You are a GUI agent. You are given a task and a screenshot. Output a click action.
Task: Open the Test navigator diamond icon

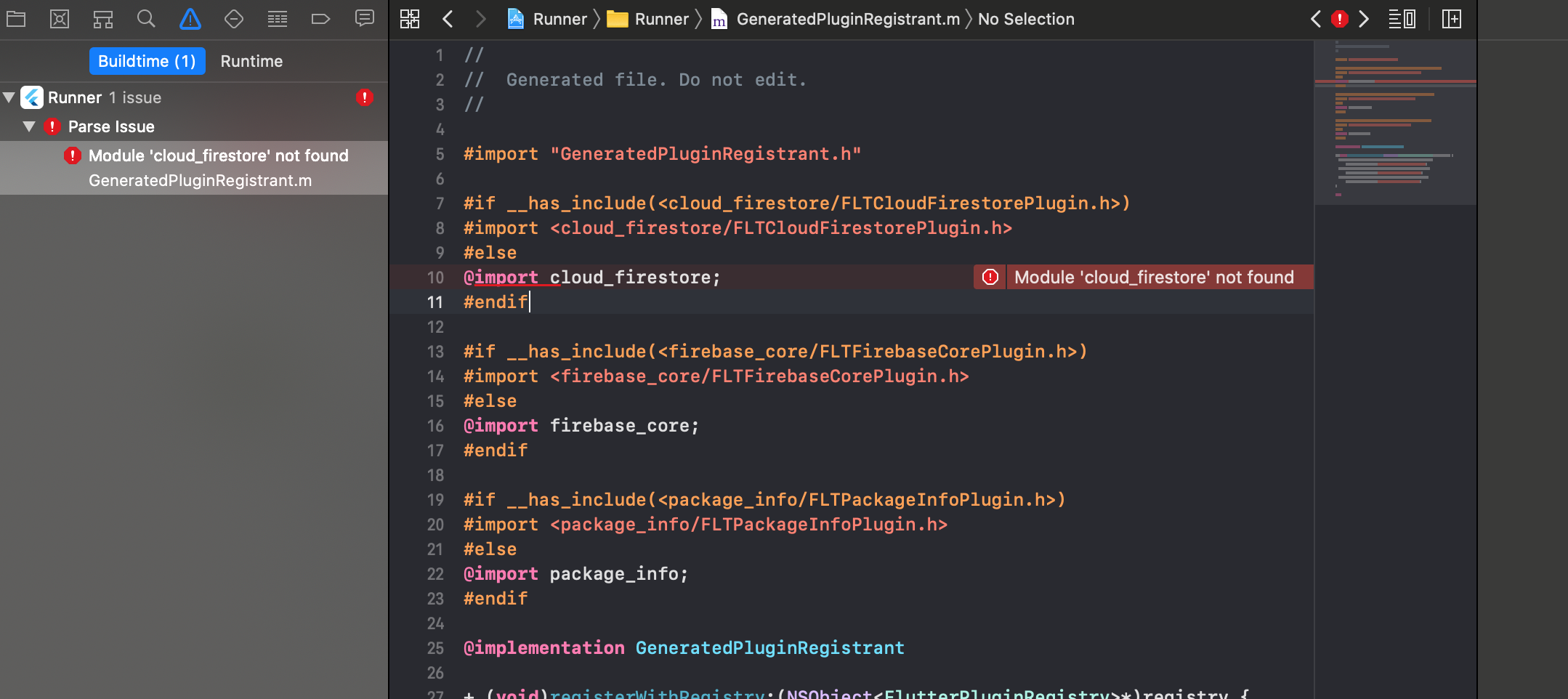pos(234,19)
